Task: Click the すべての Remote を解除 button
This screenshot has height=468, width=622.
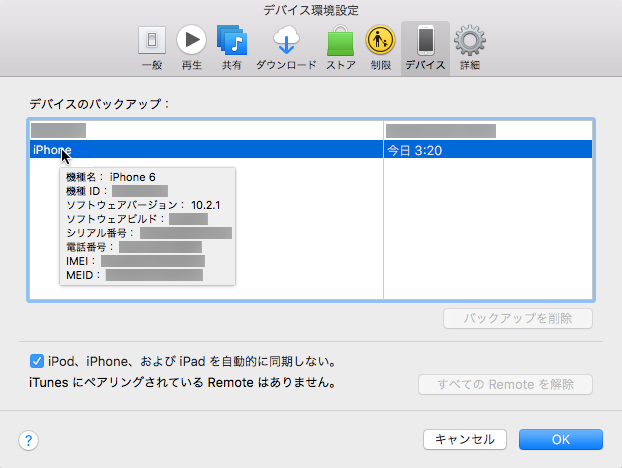Action: pyautogui.click(x=505, y=384)
